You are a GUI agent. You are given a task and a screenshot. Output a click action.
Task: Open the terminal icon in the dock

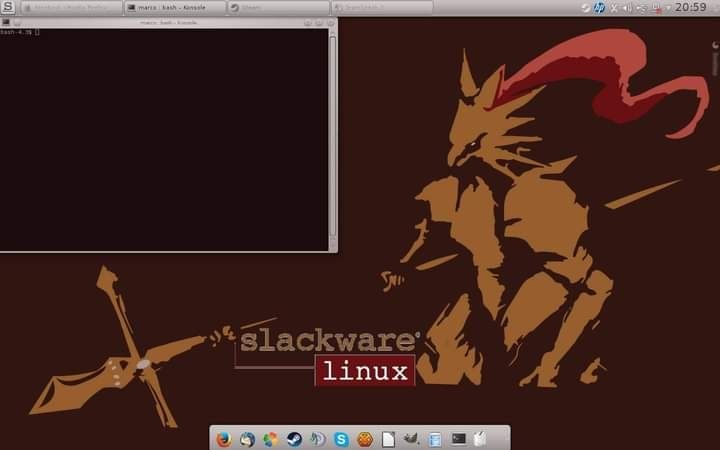pos(459,439)
